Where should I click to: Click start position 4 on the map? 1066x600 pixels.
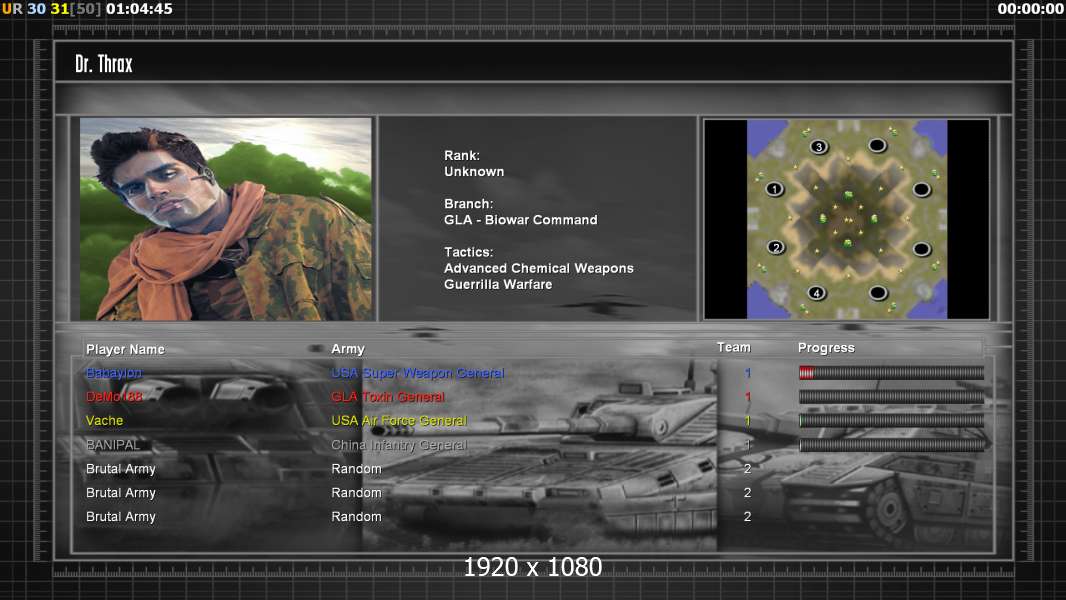pos(816,293)
